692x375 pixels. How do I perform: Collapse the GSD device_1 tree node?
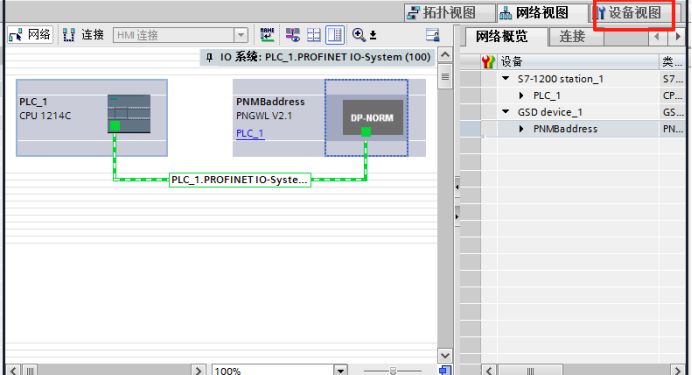506,112
